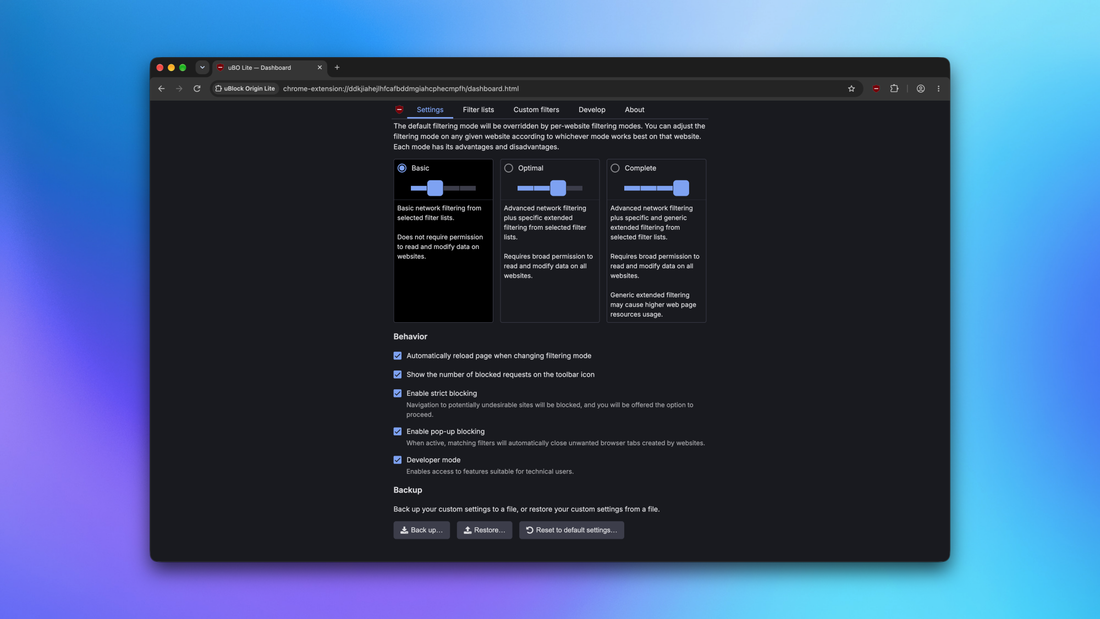Click the uBO logo in dashboard header

point(399,109)
